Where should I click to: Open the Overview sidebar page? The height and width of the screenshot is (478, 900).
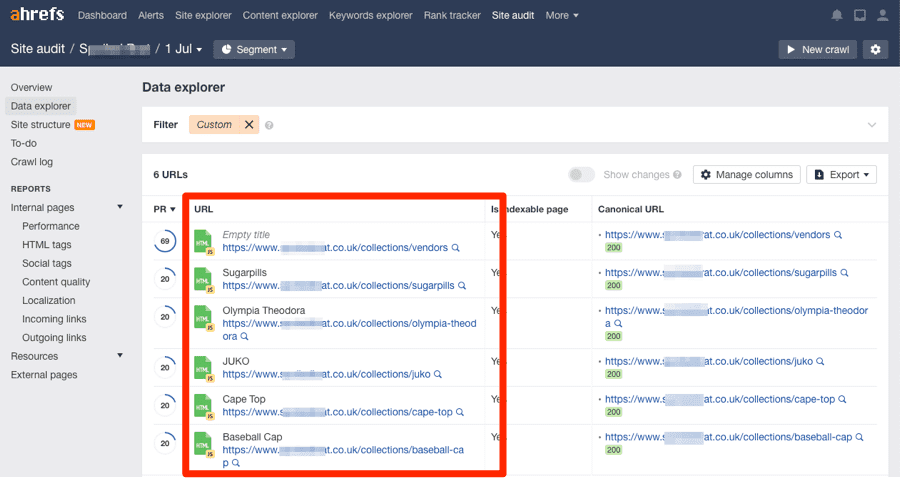[32, 87]
